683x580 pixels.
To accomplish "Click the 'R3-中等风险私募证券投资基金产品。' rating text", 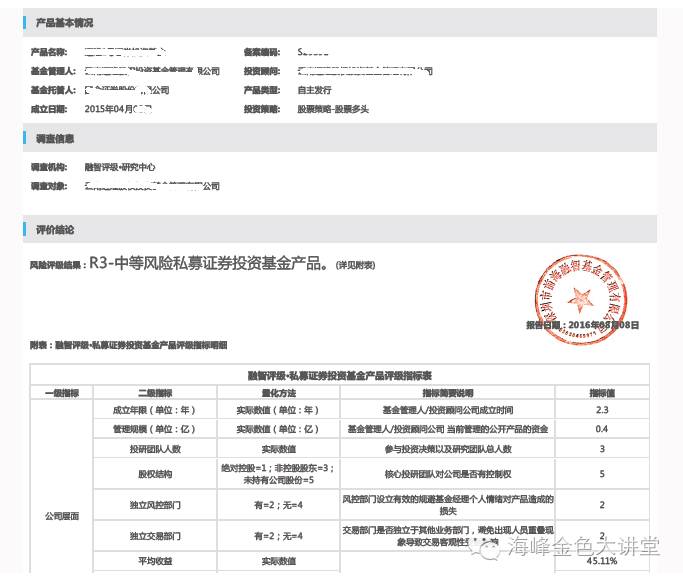I will [x=209, y=263].
